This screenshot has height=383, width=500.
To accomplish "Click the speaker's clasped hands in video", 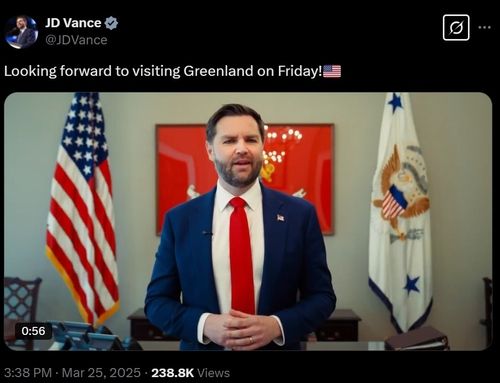I will click(243, 329).
